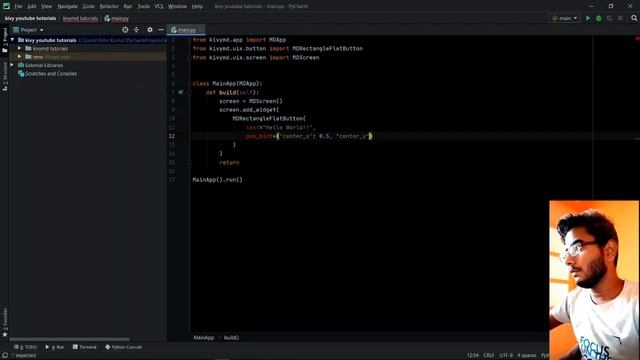The height and width of the screenshot is (360, 640).
Task: Click the locate/select opened file target icon
Action: [125, 30]
